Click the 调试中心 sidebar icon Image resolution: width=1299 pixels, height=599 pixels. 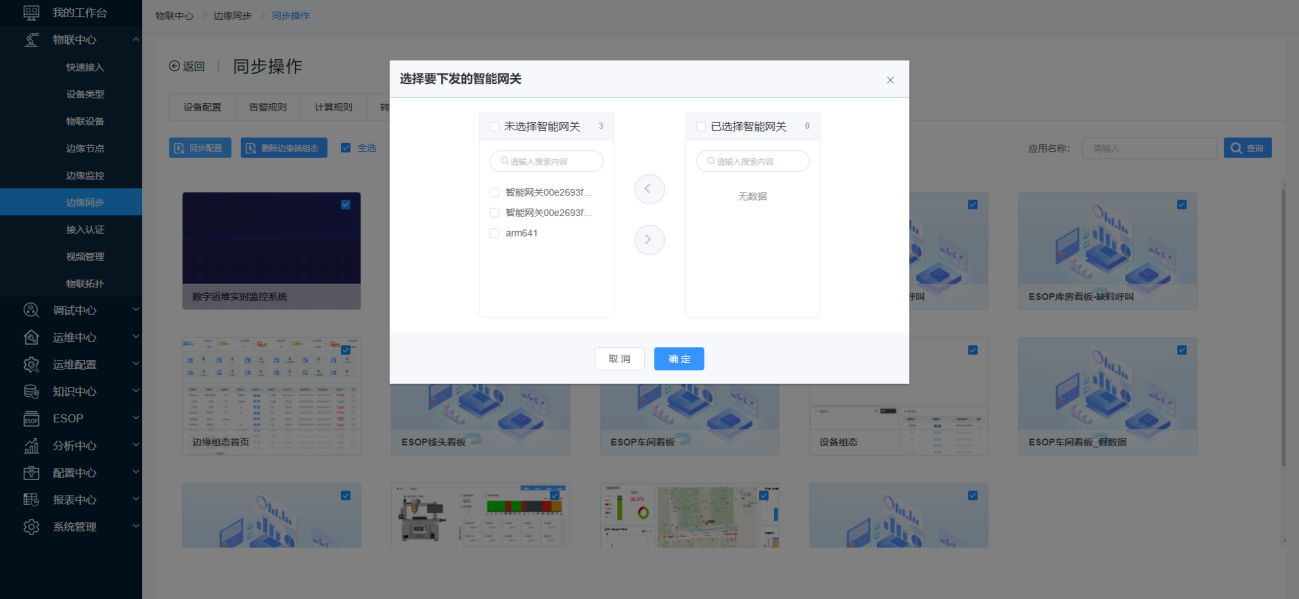pos(31,310)
